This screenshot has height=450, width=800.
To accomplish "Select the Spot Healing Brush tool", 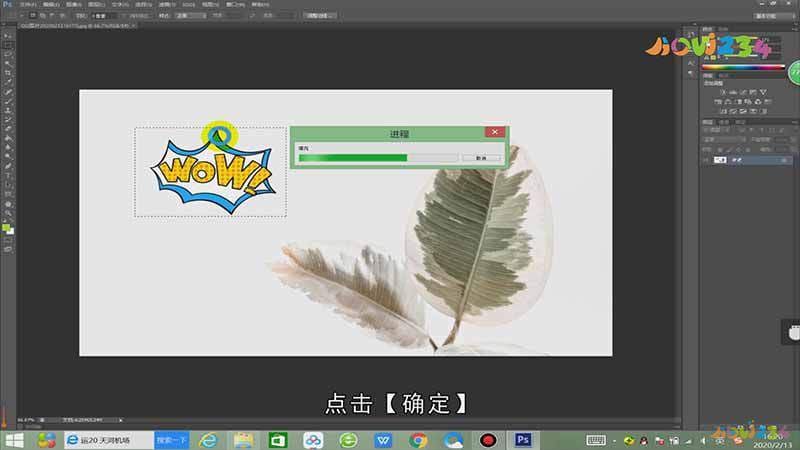I will click(8, 92).
